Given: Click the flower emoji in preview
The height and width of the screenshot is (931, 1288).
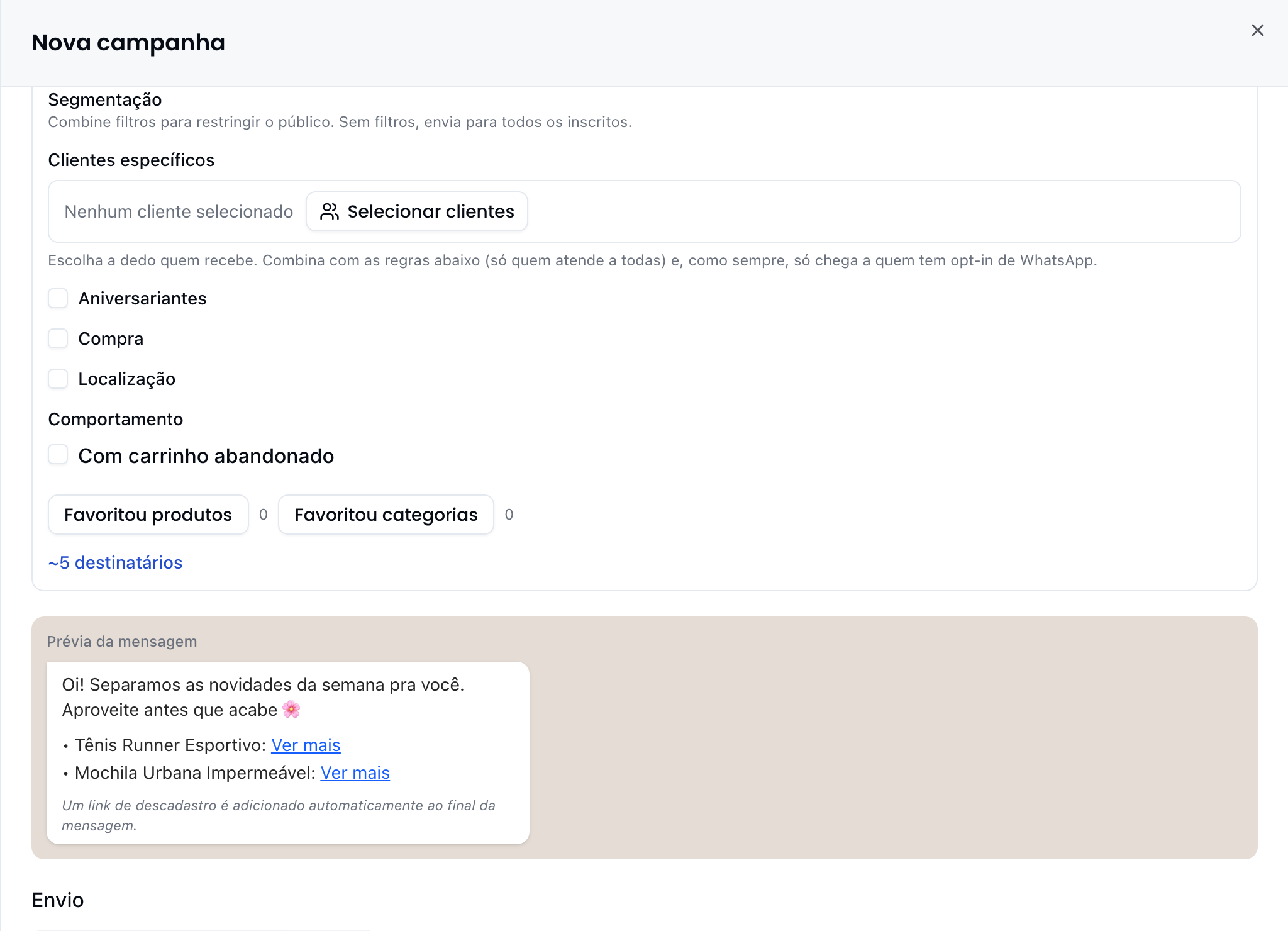Looking at the screenshot, I should (x=291, y=710).
